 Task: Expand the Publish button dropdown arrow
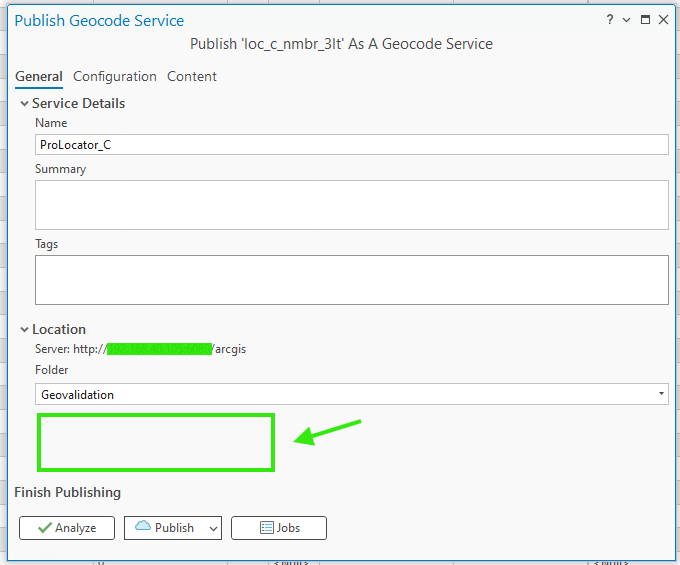214,529
